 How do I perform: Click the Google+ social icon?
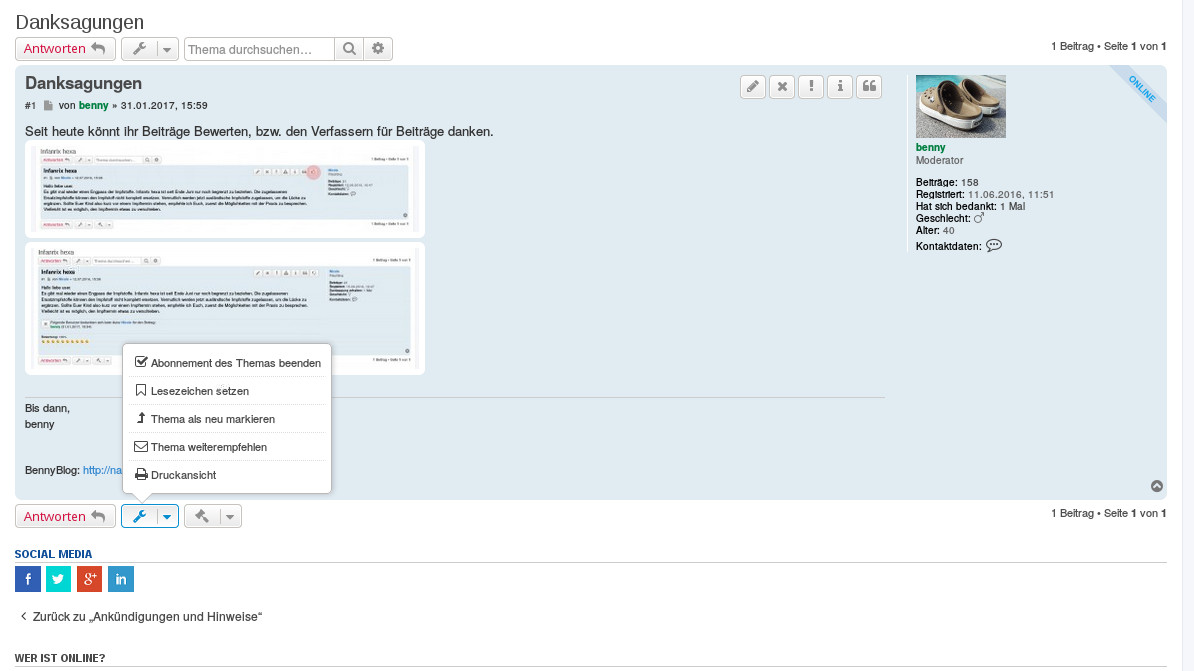point(90,579)
